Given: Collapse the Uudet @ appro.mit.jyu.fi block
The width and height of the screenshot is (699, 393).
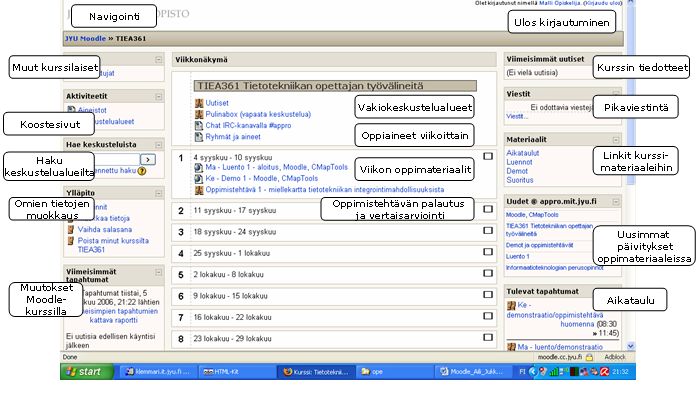Looking at the screenshot, I should point(616,202).
